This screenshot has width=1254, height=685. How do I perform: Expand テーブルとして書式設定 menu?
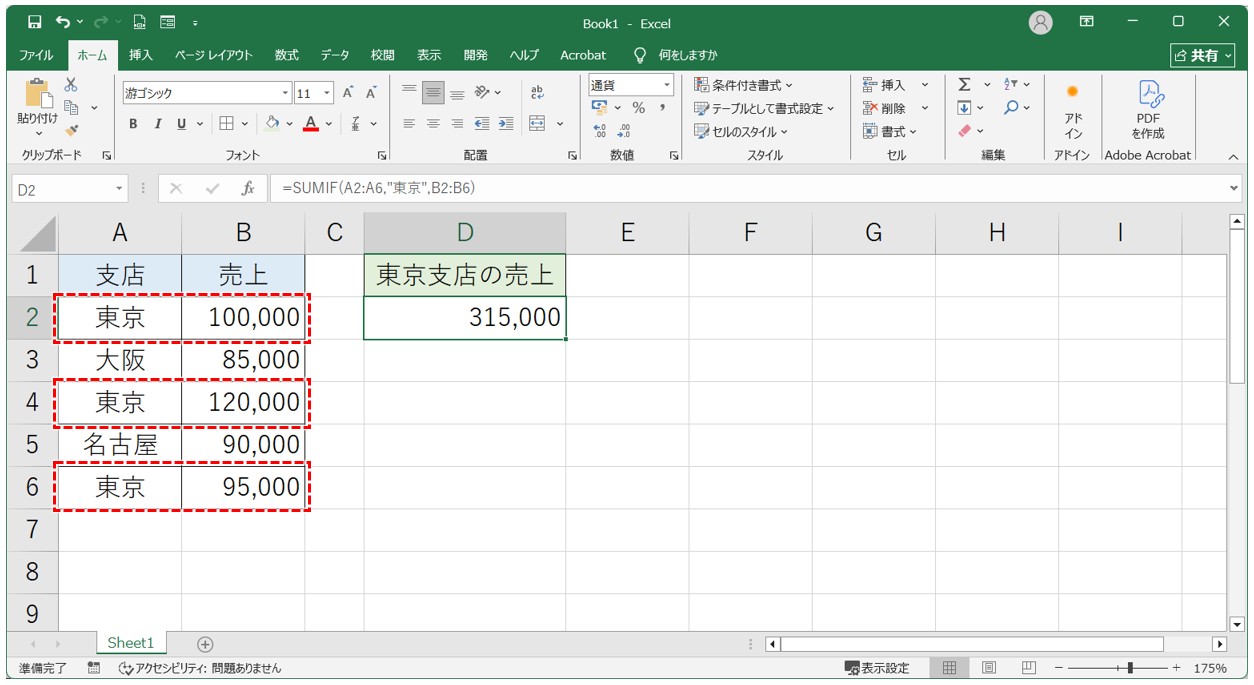coord(765,108)
